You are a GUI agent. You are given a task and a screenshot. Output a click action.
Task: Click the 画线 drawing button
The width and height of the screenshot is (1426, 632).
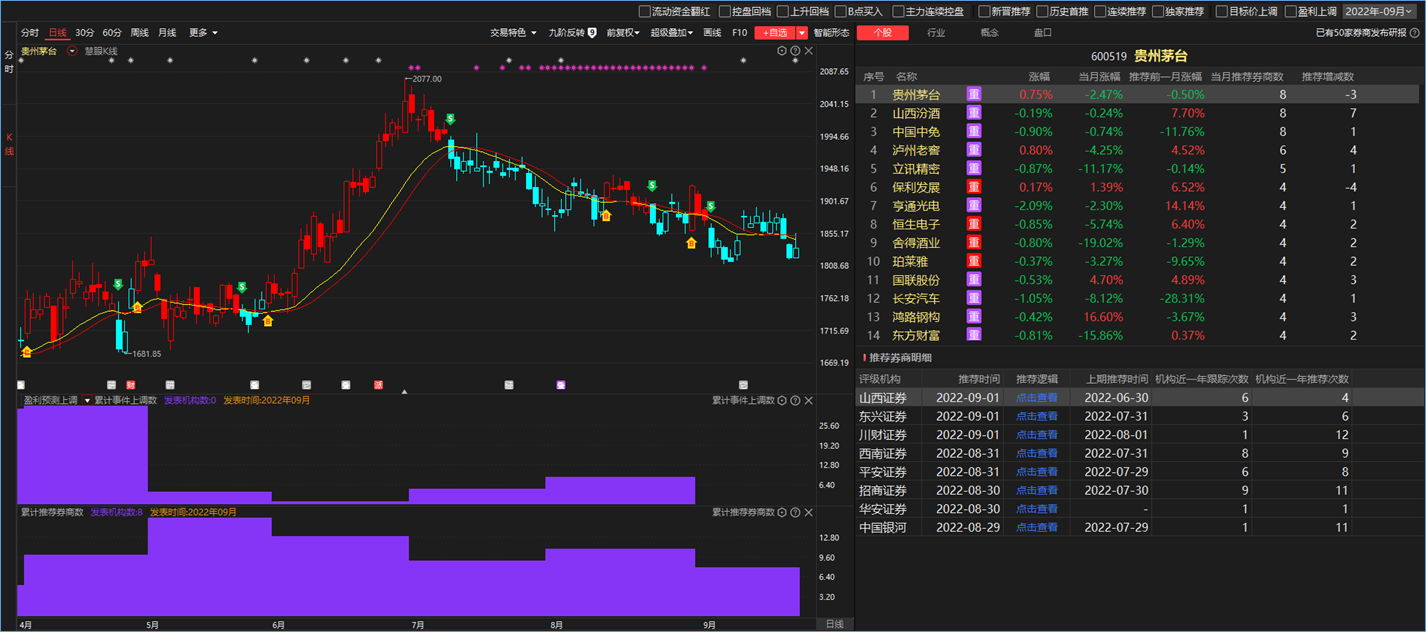[x=712, y=33]
